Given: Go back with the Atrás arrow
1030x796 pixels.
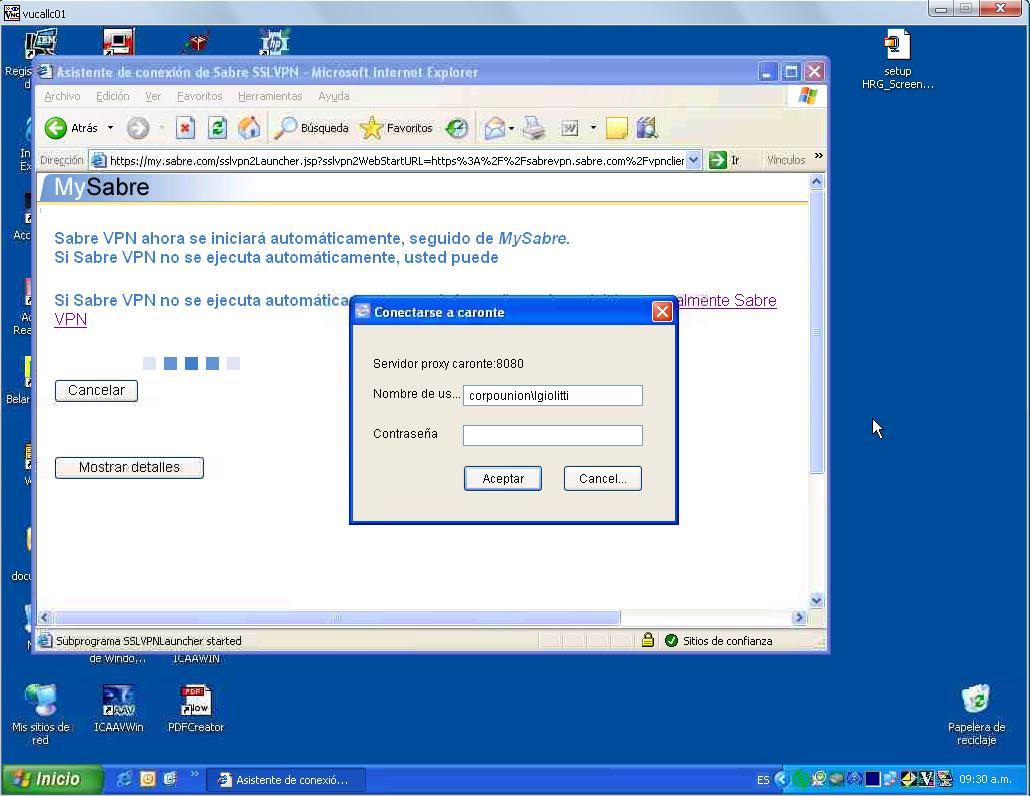Looking at the screenshot, I should [71, 128].
